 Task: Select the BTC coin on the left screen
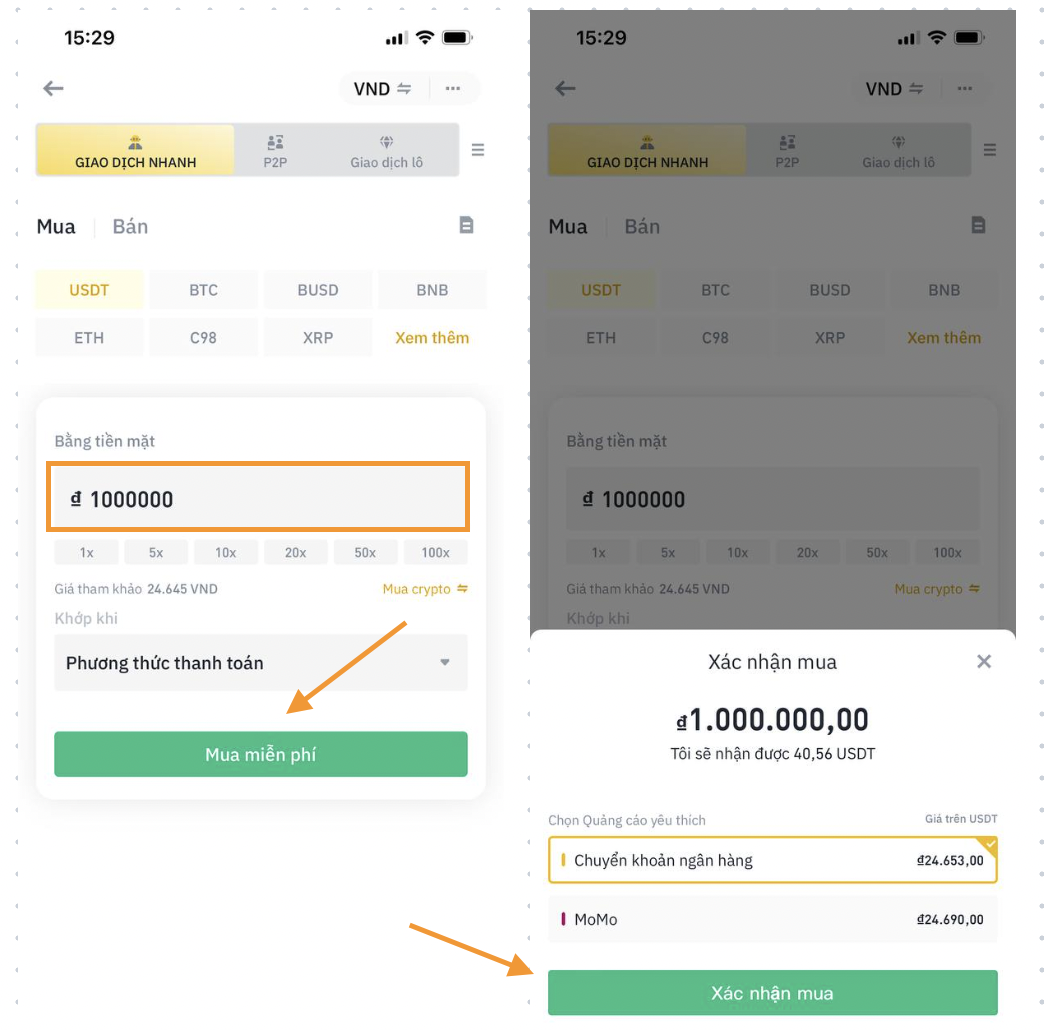[x=204, y=290]
